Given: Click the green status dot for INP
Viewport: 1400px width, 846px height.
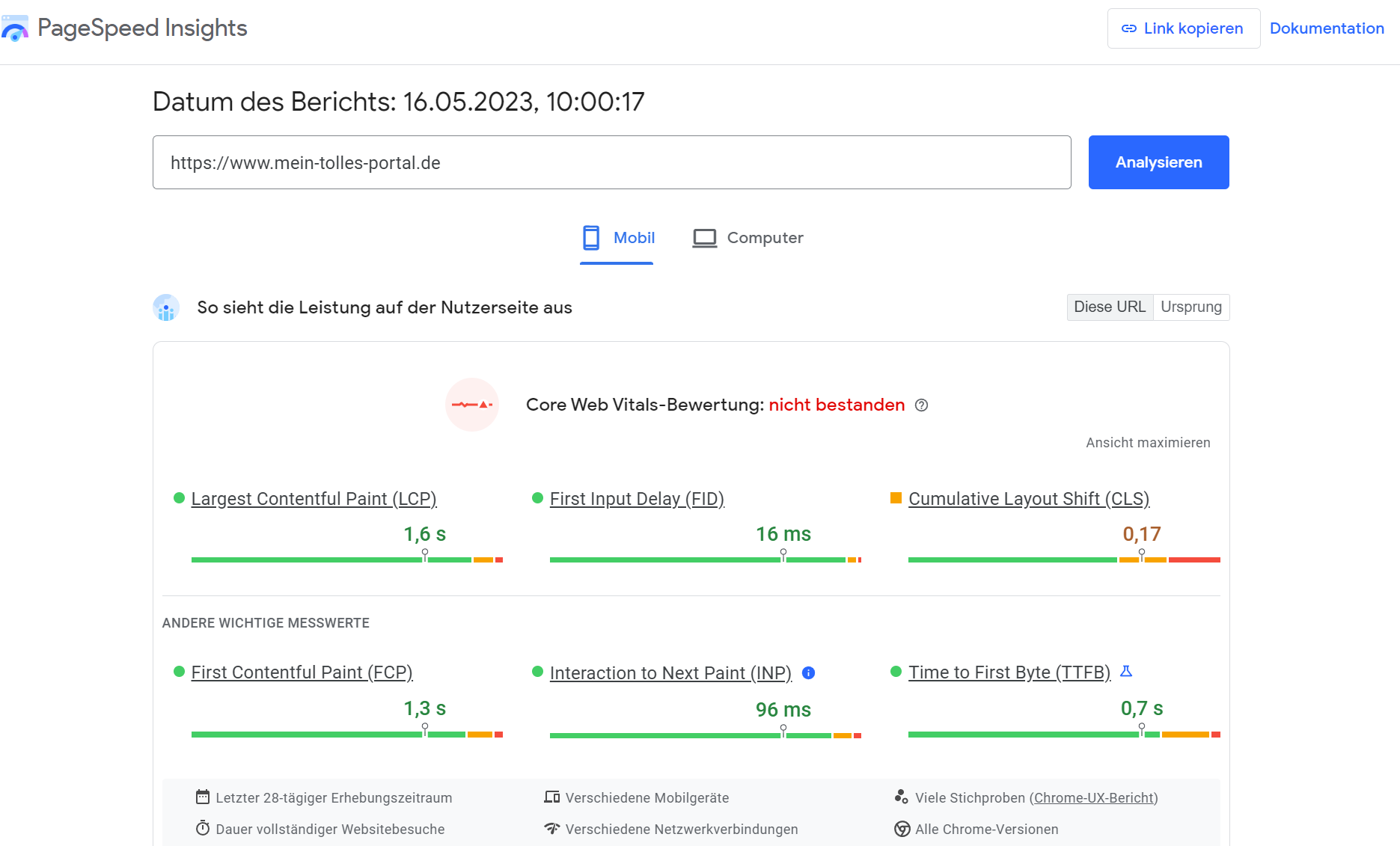Looking at the screenshot, I should click(537, 672).
